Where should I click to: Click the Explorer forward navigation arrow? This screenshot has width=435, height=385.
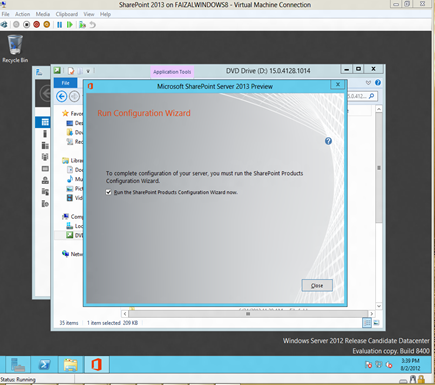pyautogui.click(x=74, y=96)
